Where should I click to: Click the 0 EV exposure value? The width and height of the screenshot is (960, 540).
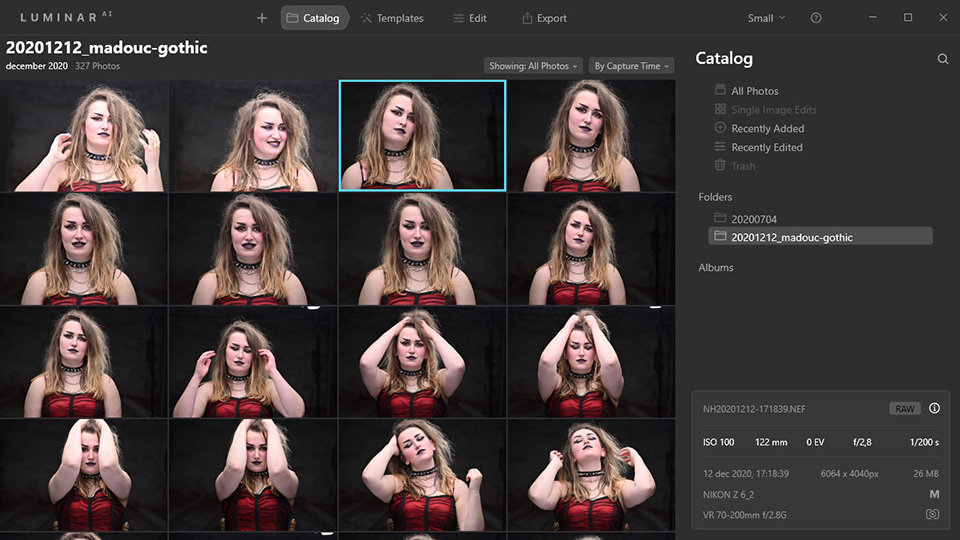click(815, 442)
